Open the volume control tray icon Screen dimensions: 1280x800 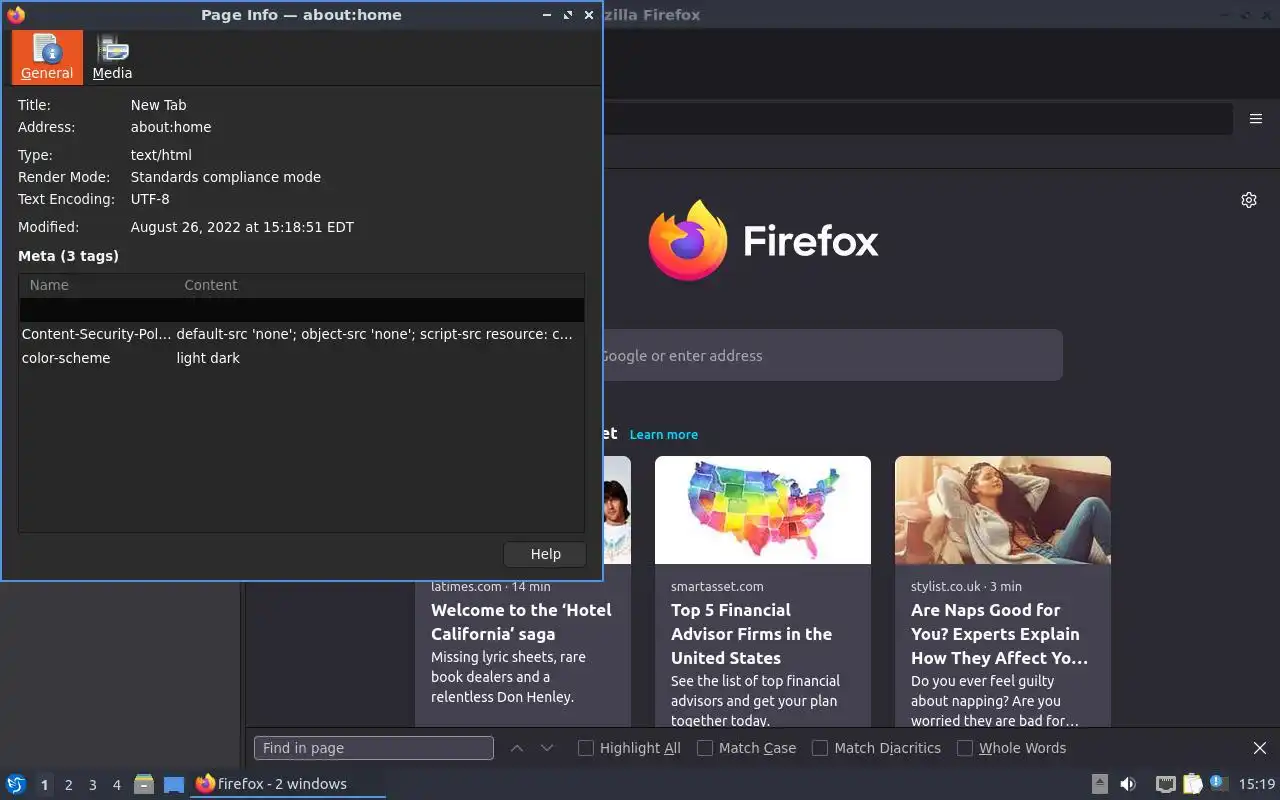click(x=1128, y=784)
